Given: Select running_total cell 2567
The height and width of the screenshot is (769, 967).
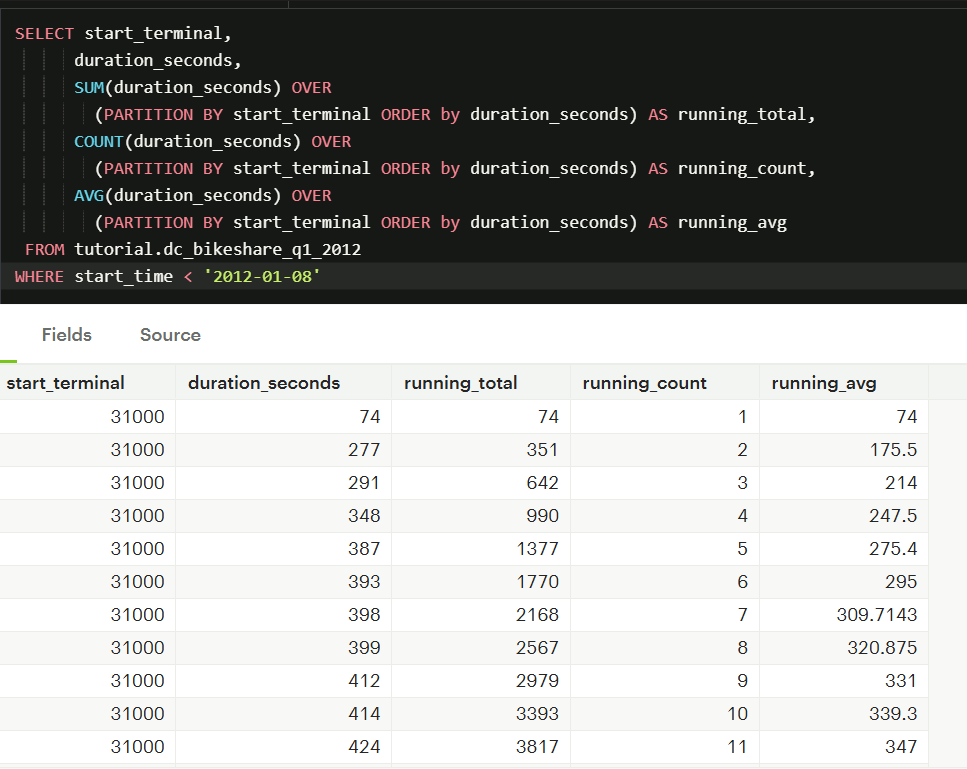Looking at the screenshot, I should click(x=481, y=648).
